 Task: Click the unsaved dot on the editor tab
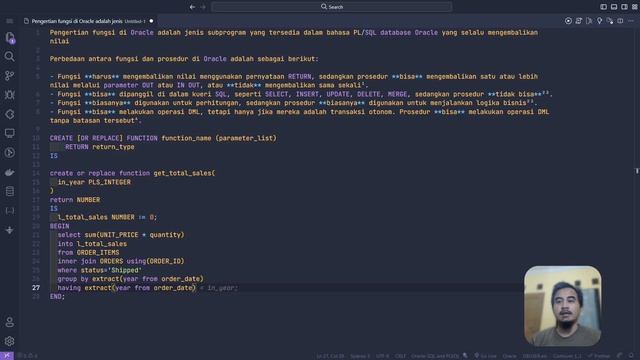pos(151,21)
